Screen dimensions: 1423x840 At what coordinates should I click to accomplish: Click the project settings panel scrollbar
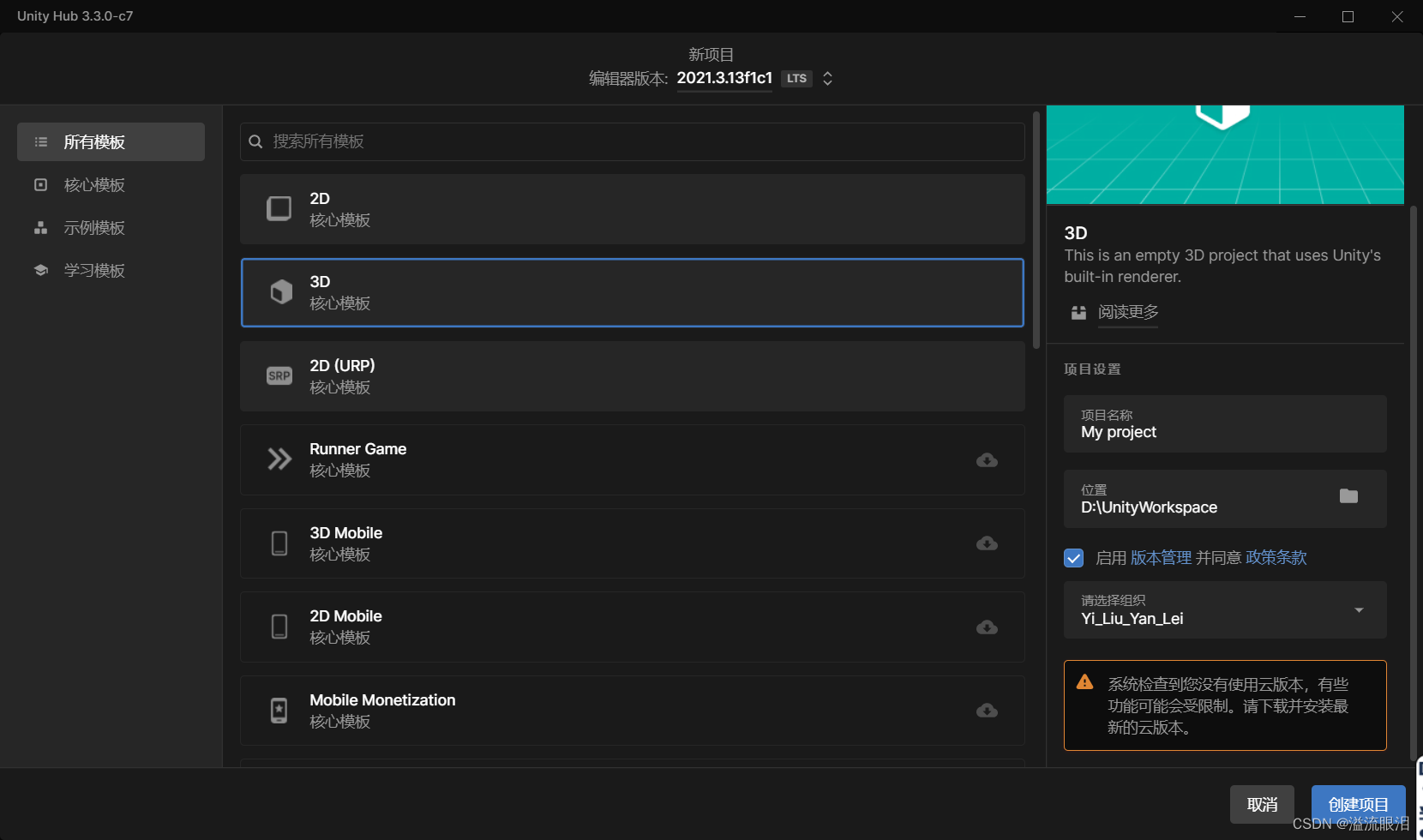(x=1414, y=483)
